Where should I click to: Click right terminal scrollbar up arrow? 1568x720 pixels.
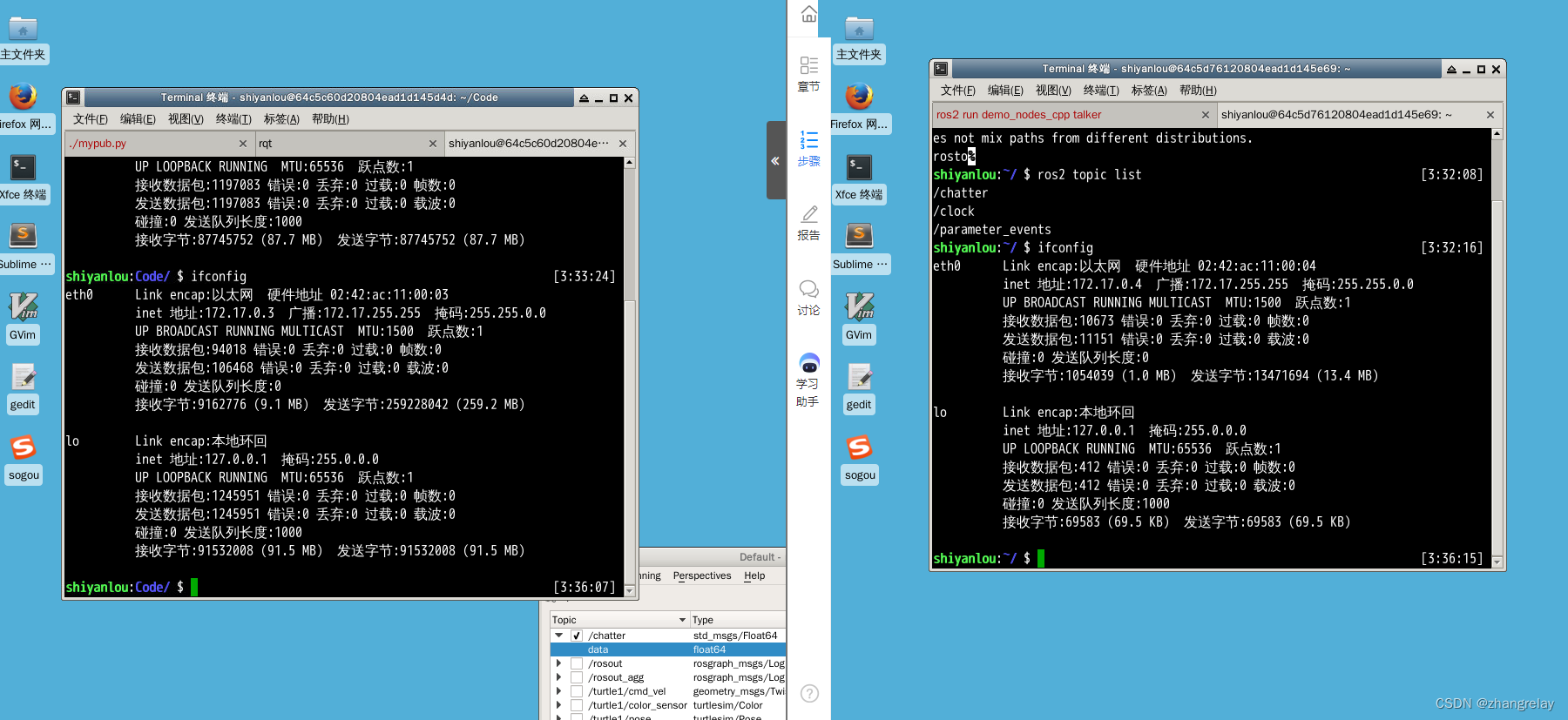(1497, 134)
